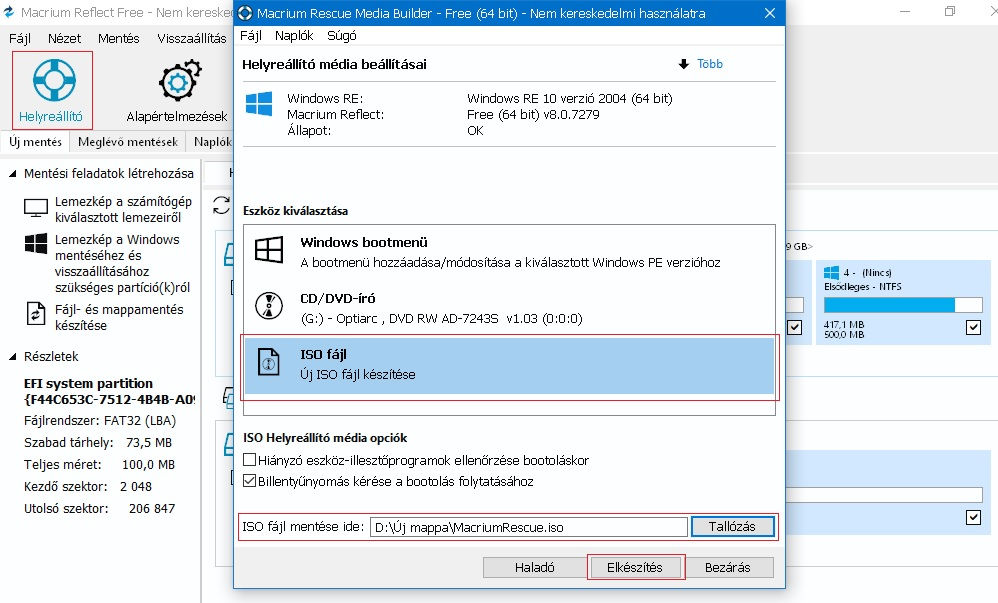Collapse Mentési feladatok létrehozása section
The image size is (998, 603).
pos(13,174)
